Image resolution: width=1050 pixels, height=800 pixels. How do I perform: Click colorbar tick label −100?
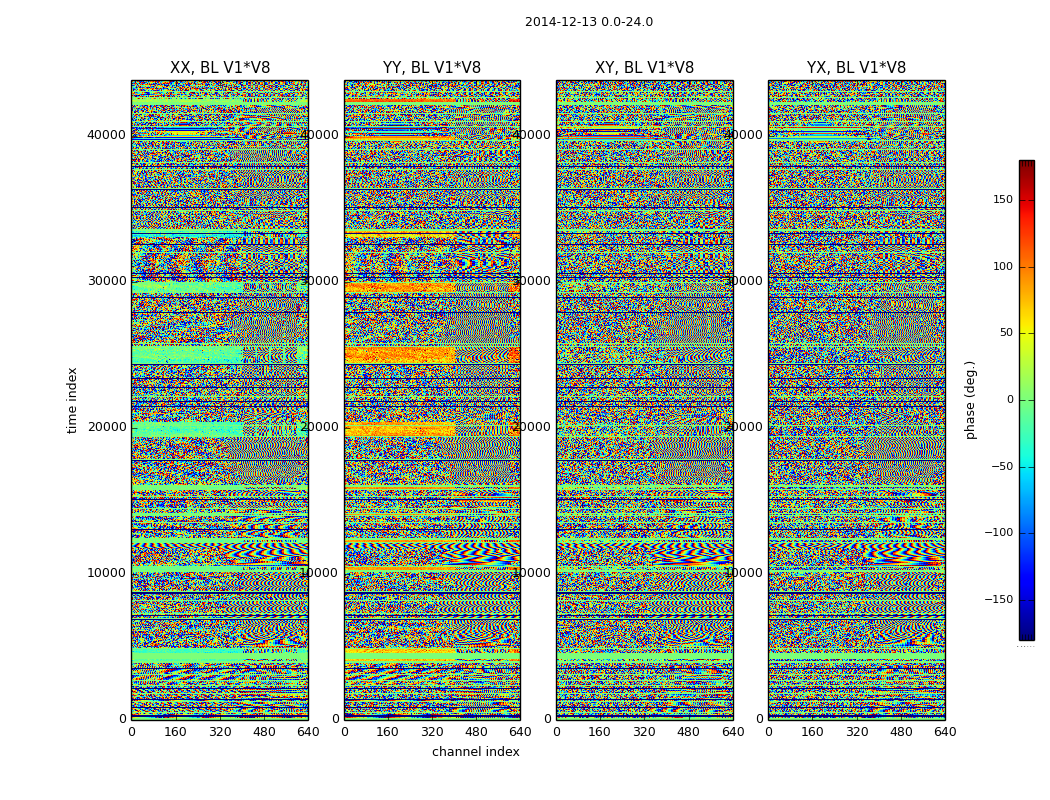tap(999, 533)
